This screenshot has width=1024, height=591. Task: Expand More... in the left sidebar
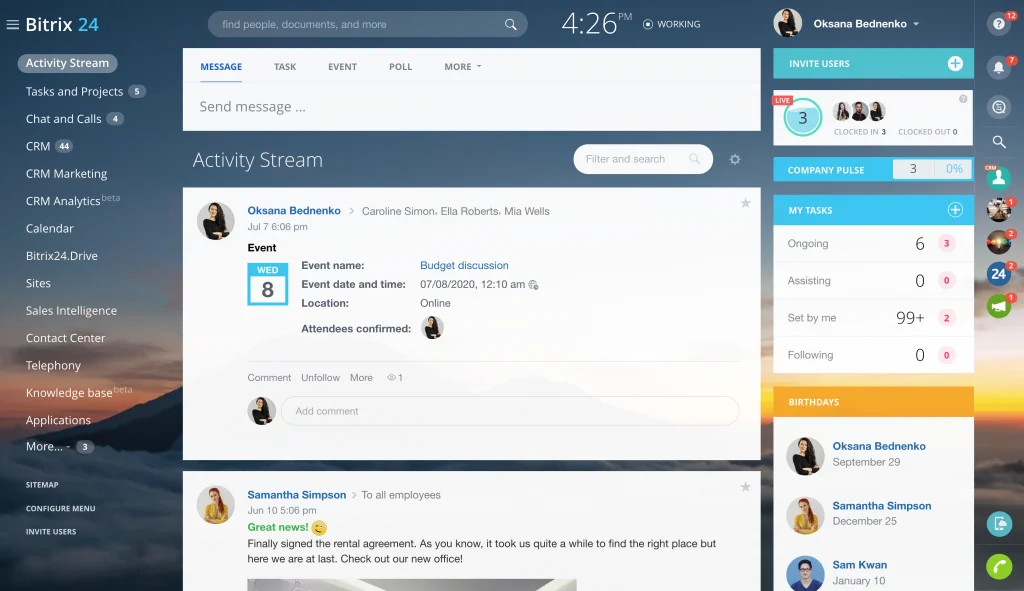click(47, 447)
